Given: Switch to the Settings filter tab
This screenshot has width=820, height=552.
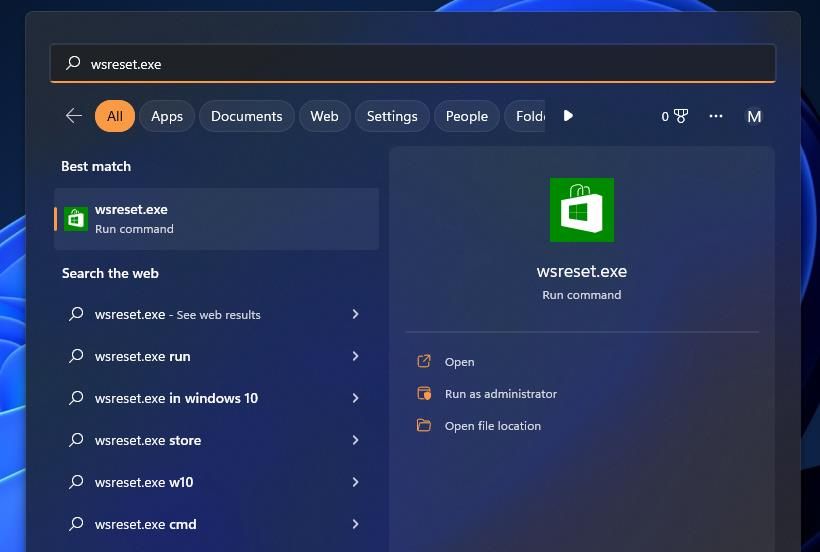Looking at the screenshot, I should (x=392, y=116).
